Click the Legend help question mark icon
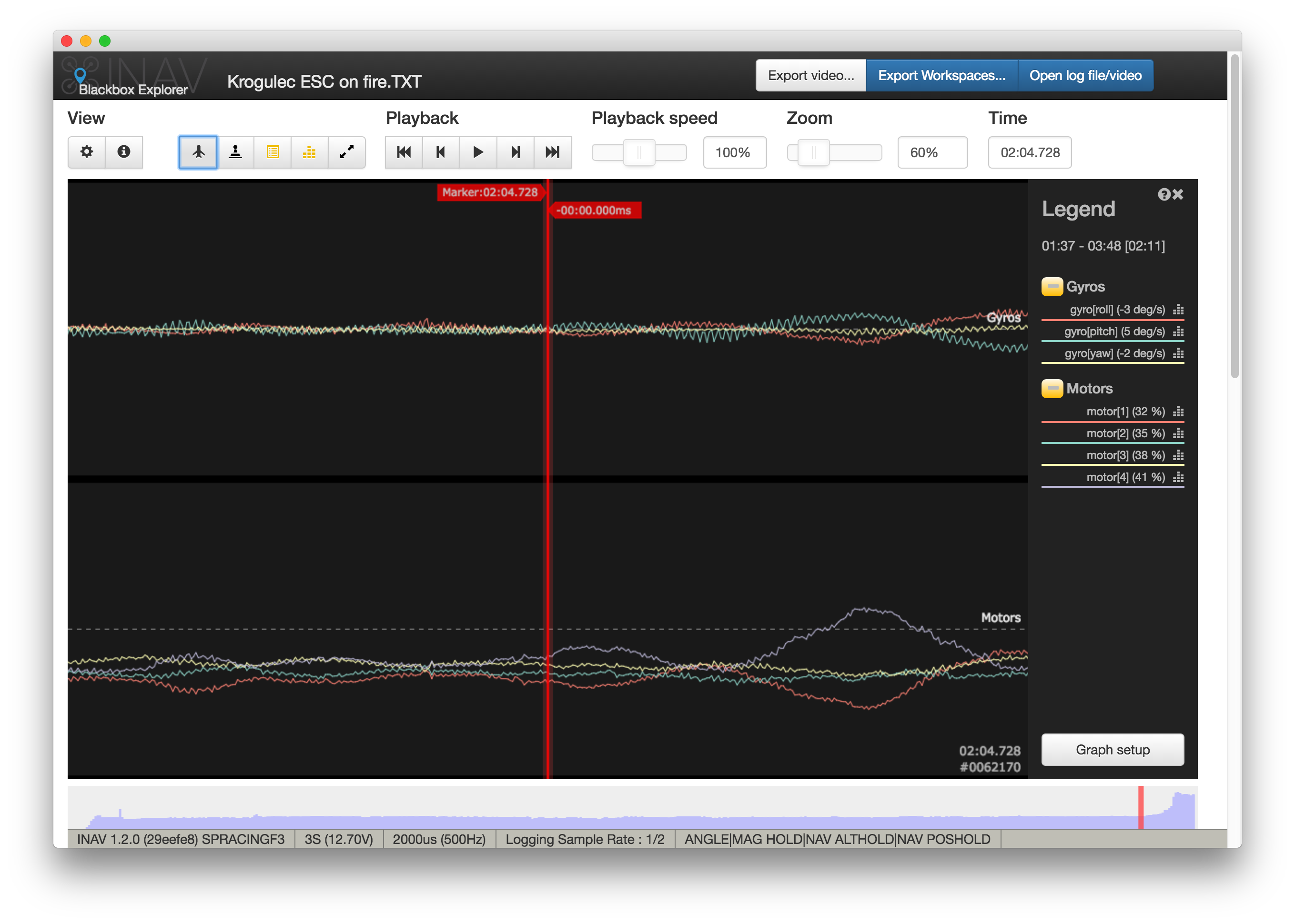The image size is (1295, 924). click(x=1163, y=195)
